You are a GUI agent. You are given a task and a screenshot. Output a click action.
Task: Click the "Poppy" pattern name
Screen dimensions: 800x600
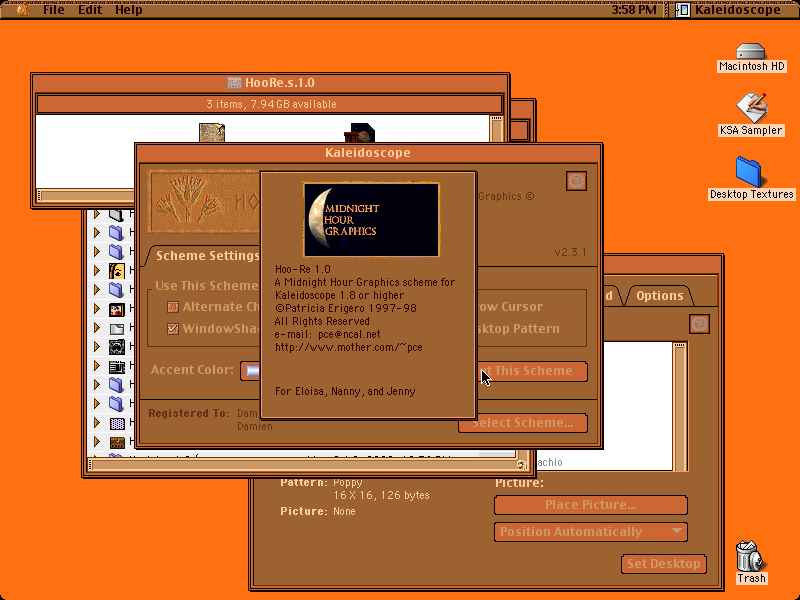tap(347, 483)
